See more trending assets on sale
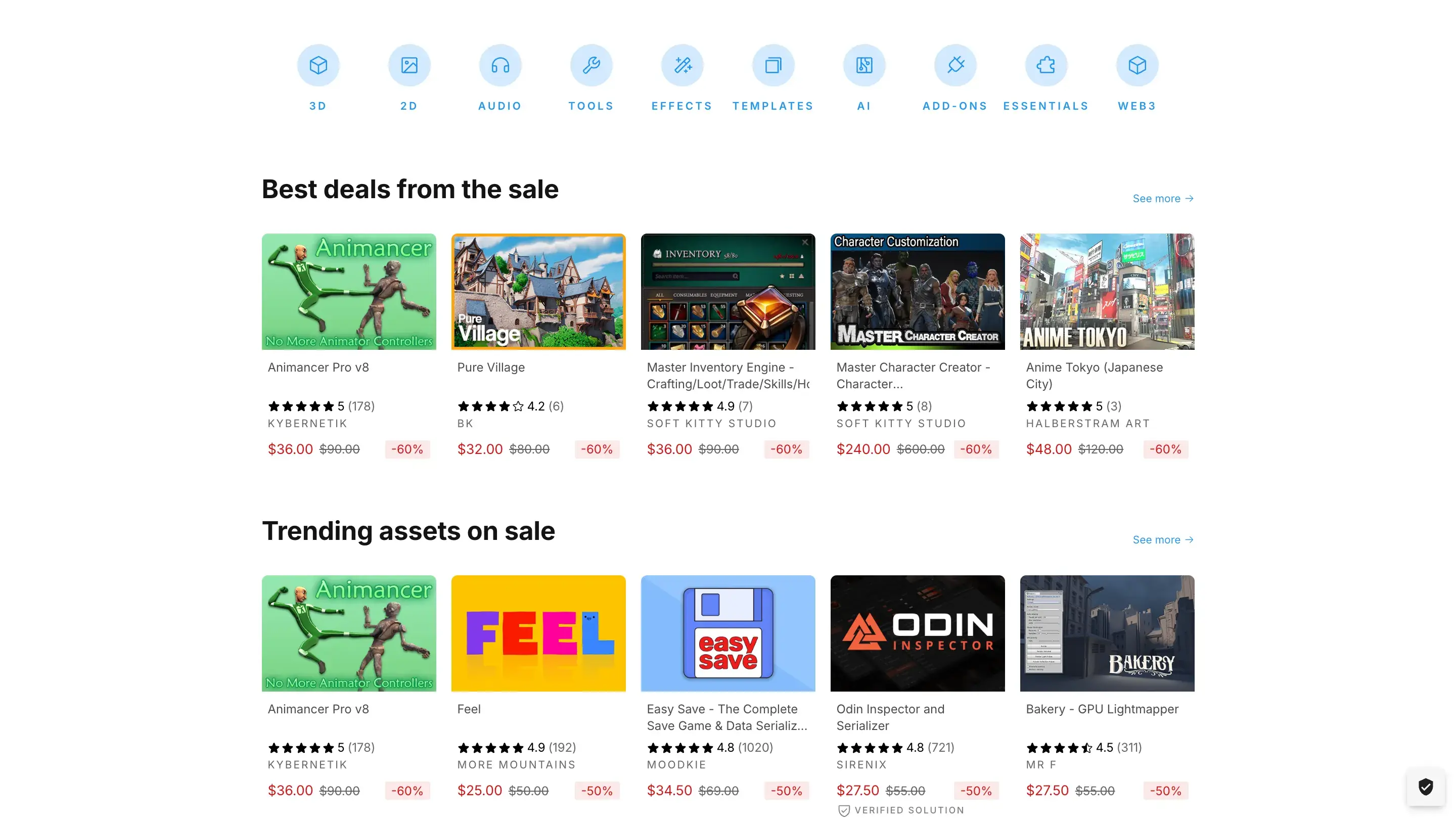 pyautogui.click(x=1163, y=539)
